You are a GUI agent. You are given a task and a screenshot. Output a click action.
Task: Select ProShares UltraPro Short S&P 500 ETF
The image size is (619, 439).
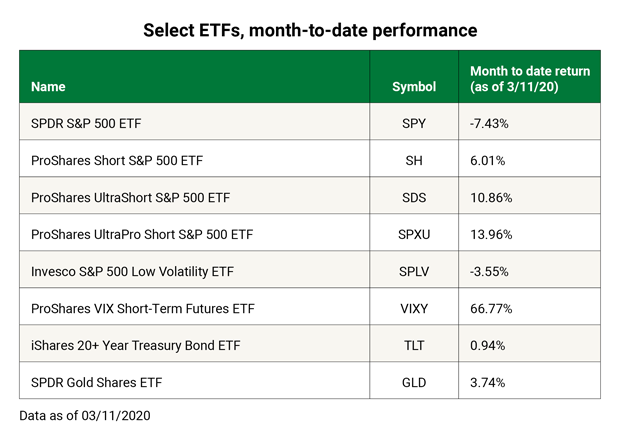[x=143, y=235]
